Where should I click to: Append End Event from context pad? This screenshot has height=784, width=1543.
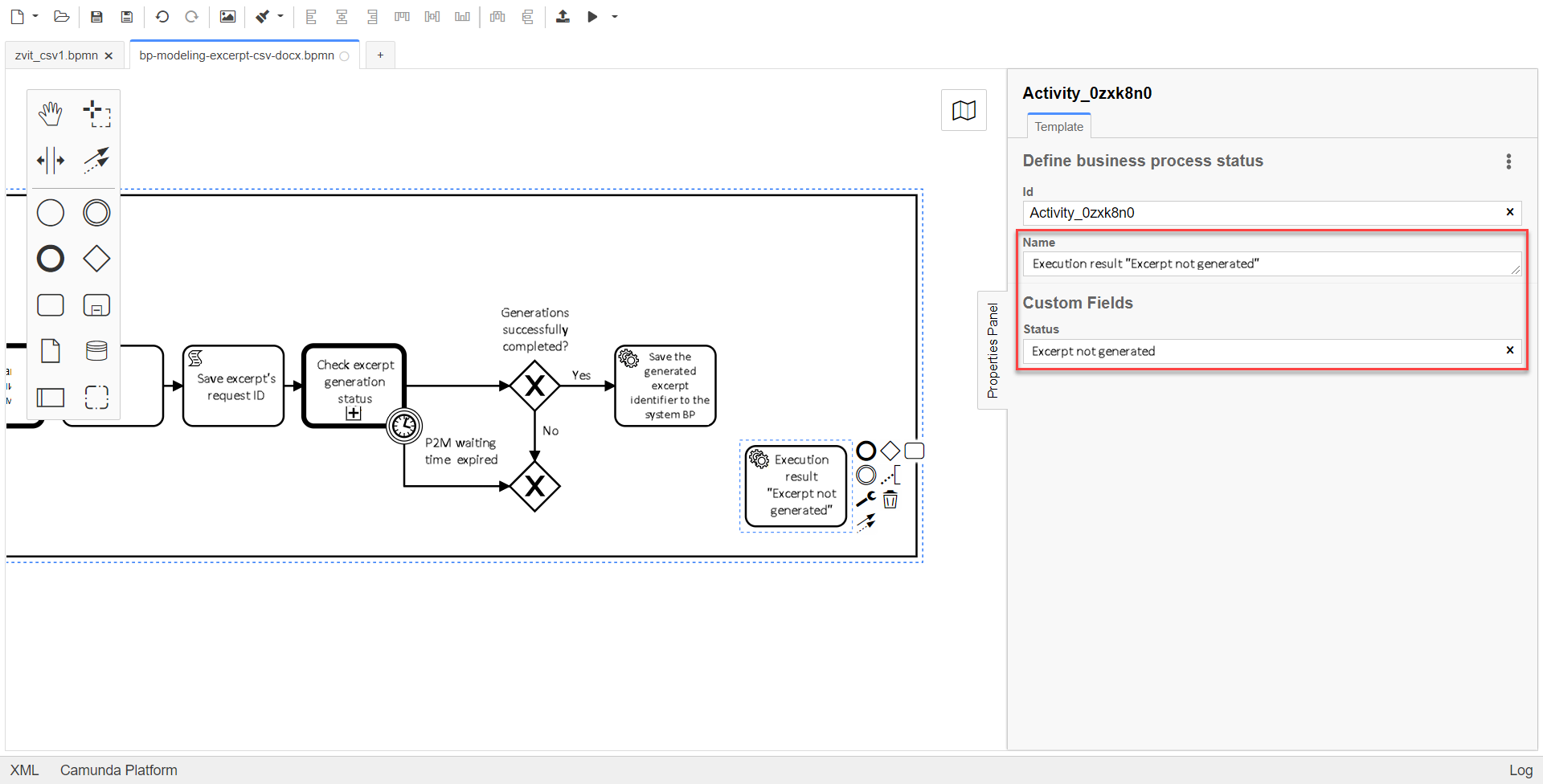click(866, 451)
